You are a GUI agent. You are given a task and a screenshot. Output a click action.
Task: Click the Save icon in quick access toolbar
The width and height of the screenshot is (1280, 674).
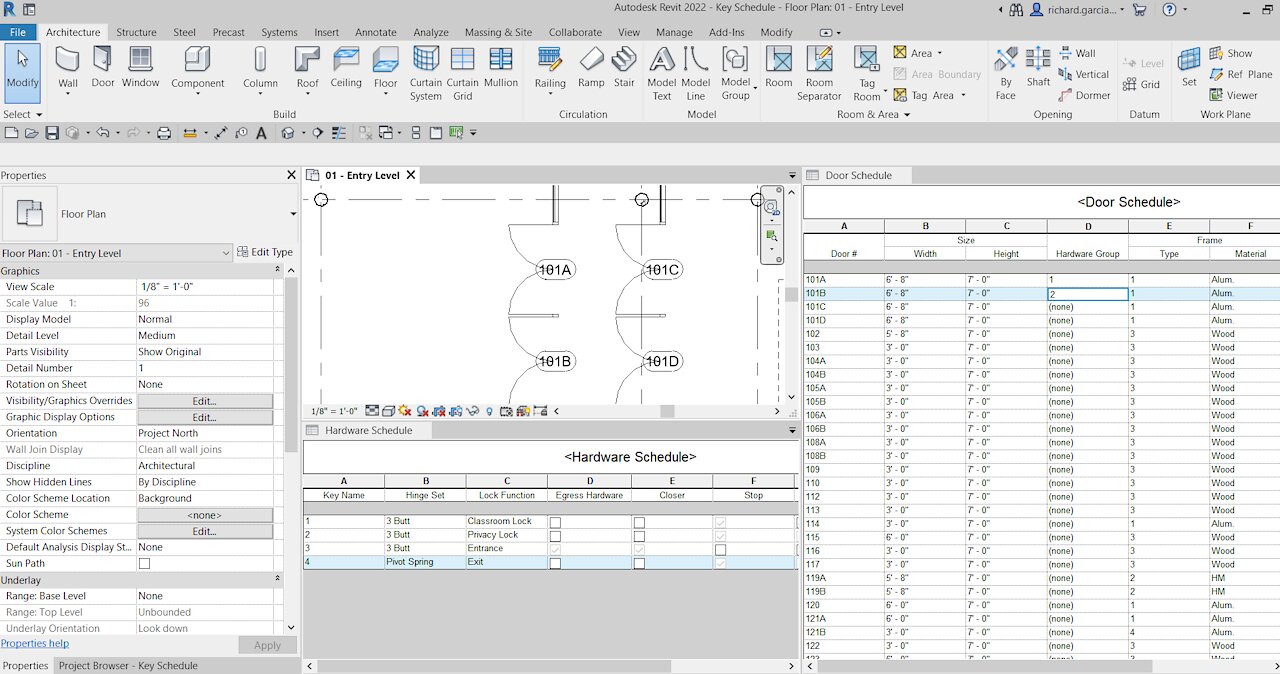coord(52,132)
